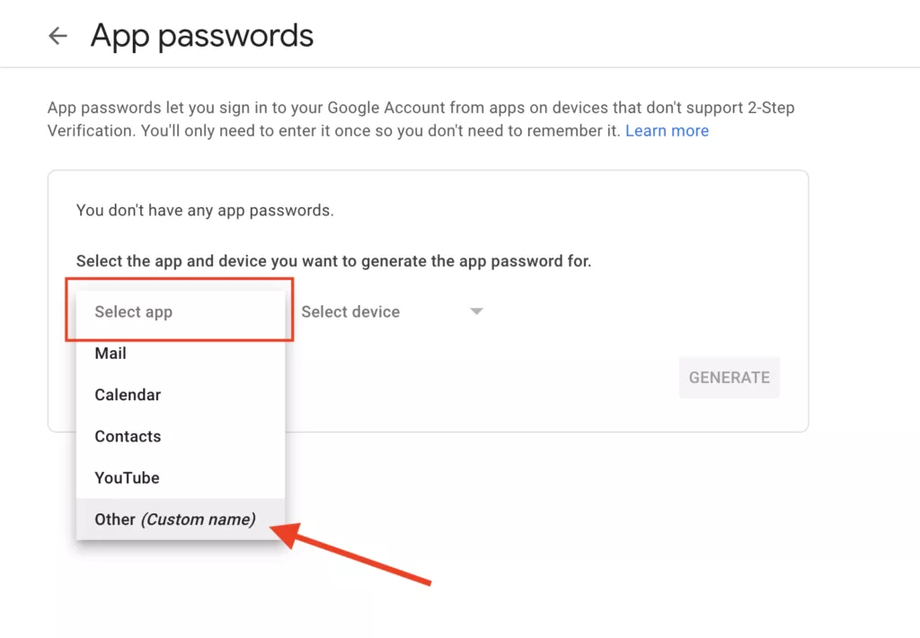Click the bold "Select the app and device" instruction
920x638 pixels.
pyautogui.click(x=333, y=261)
